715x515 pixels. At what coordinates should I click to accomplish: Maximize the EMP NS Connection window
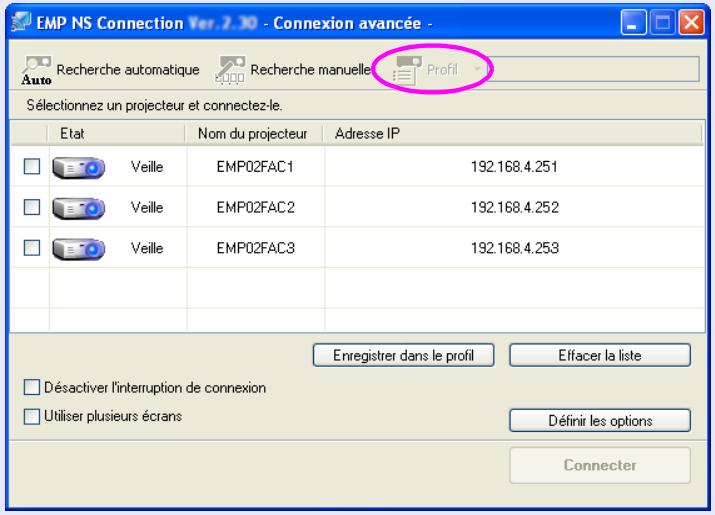662,22
